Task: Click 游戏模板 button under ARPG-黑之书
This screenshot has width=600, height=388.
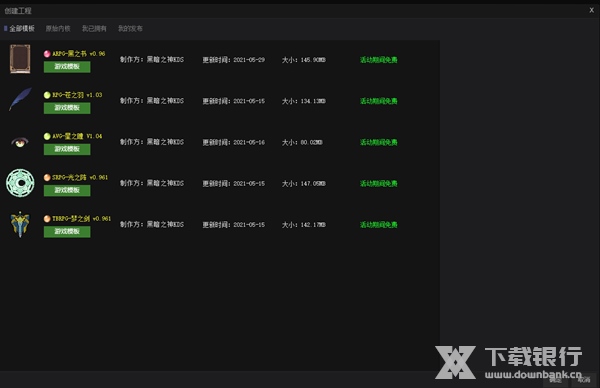Action: 67,67
